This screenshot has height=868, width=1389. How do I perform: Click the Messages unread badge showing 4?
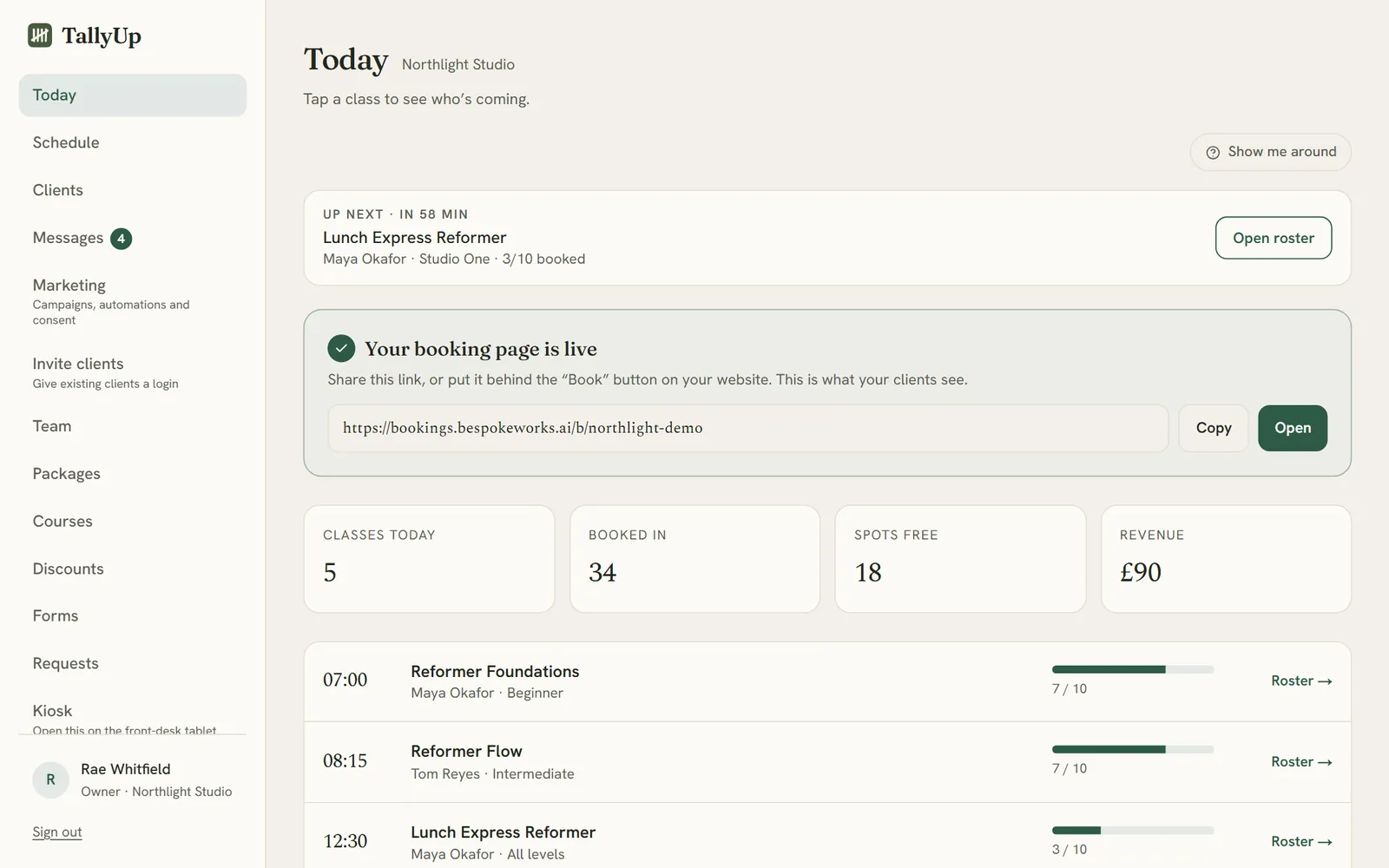[121, 239]
